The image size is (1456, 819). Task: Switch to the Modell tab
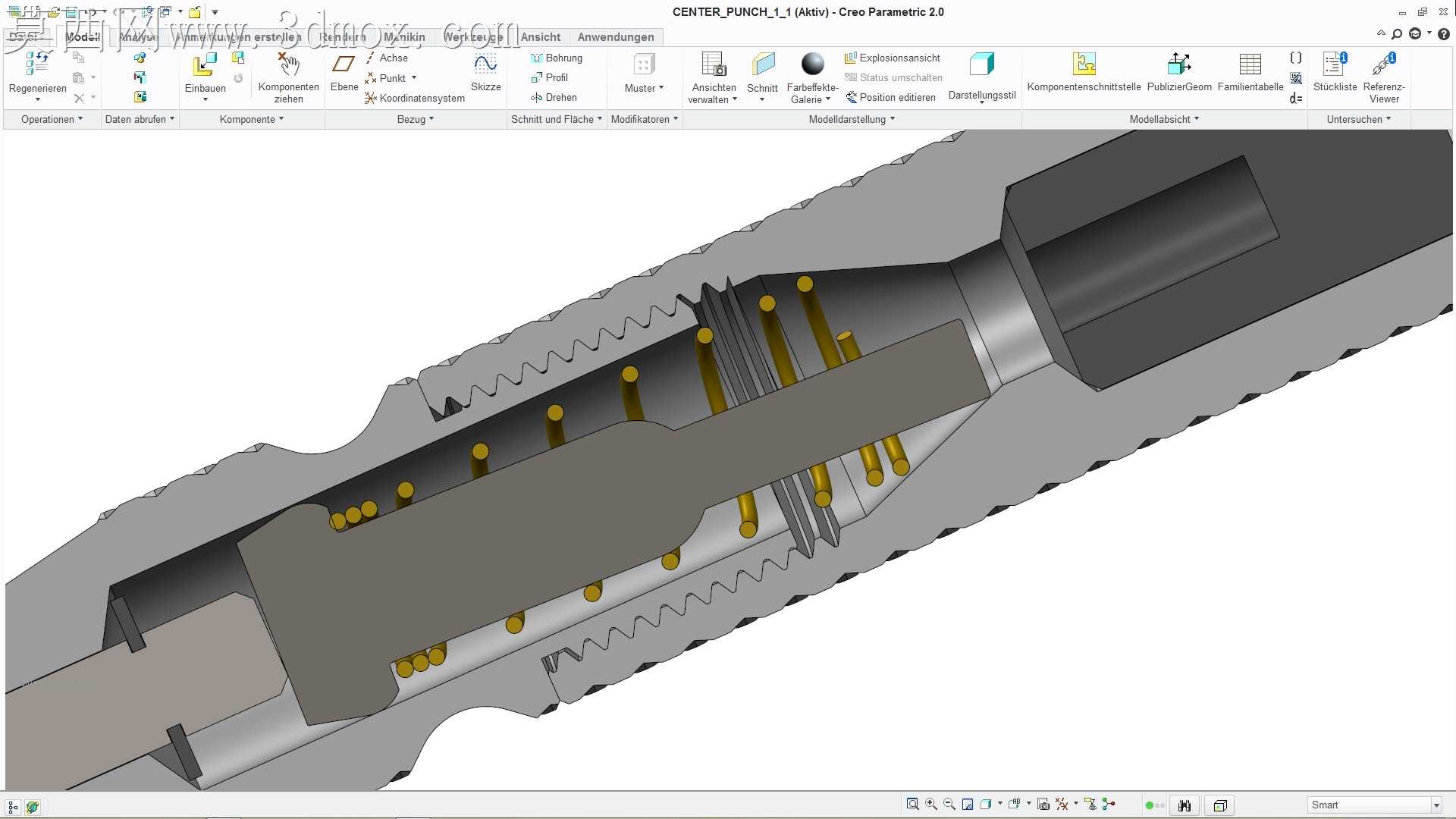pyautogui.click(x=82, y=37)
